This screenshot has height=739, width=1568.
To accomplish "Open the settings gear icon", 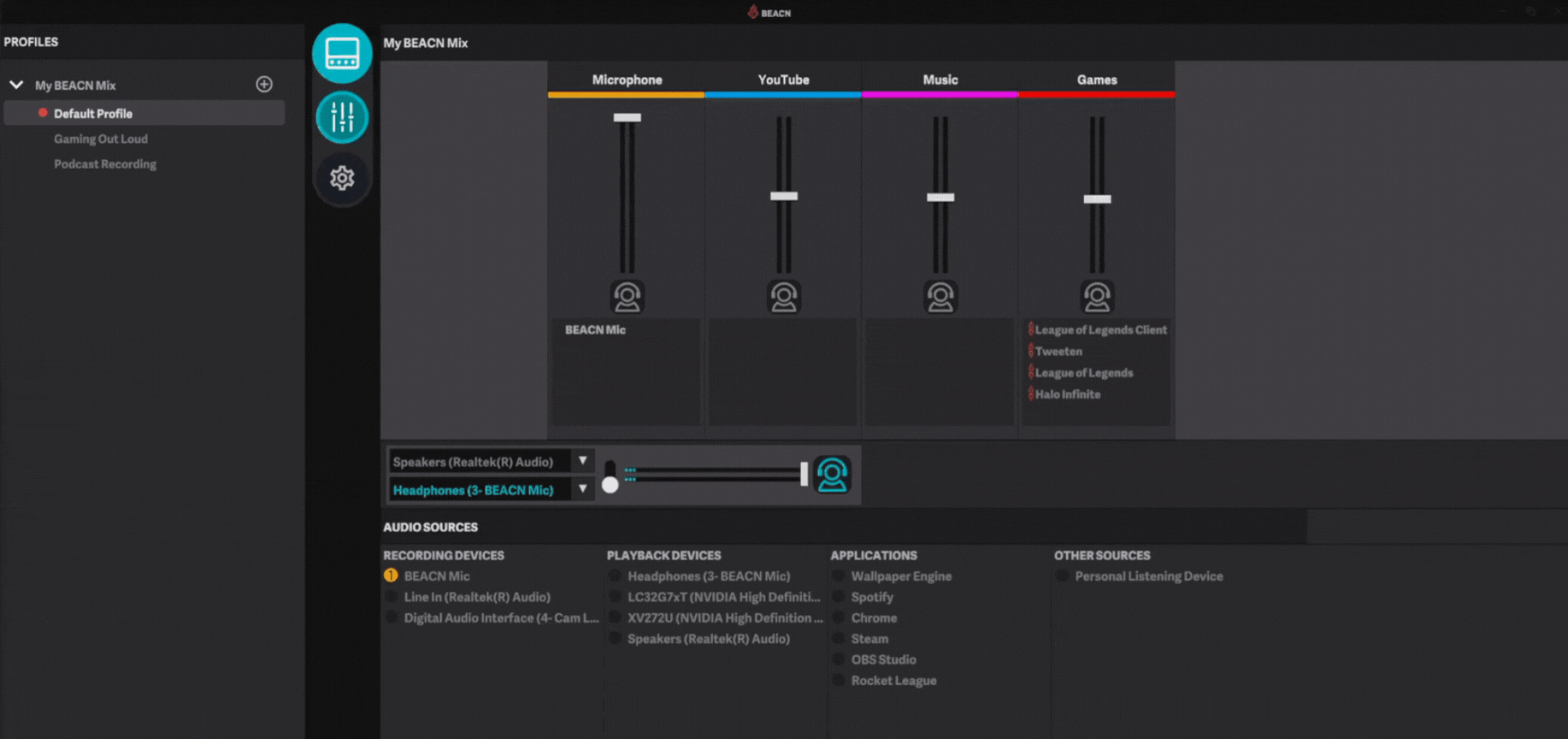I will point(342,178).
